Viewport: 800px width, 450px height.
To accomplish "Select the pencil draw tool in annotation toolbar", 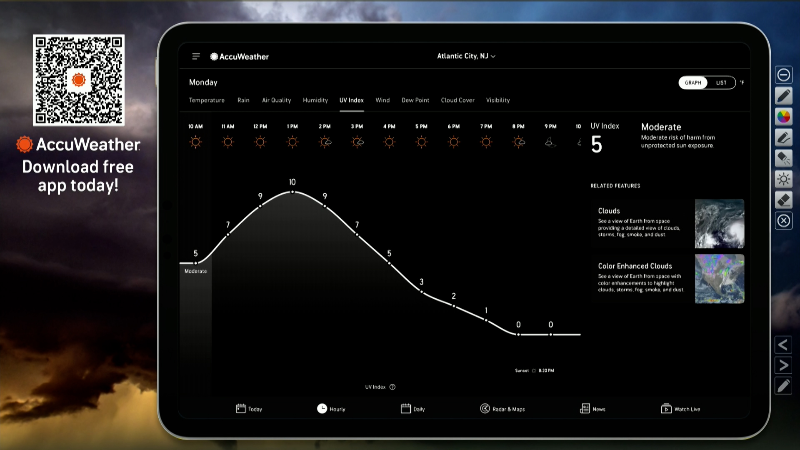I will (784, 96).
